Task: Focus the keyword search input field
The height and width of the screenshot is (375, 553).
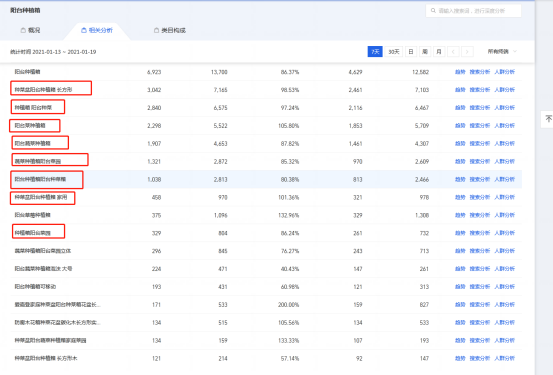Action: point(473,11)
